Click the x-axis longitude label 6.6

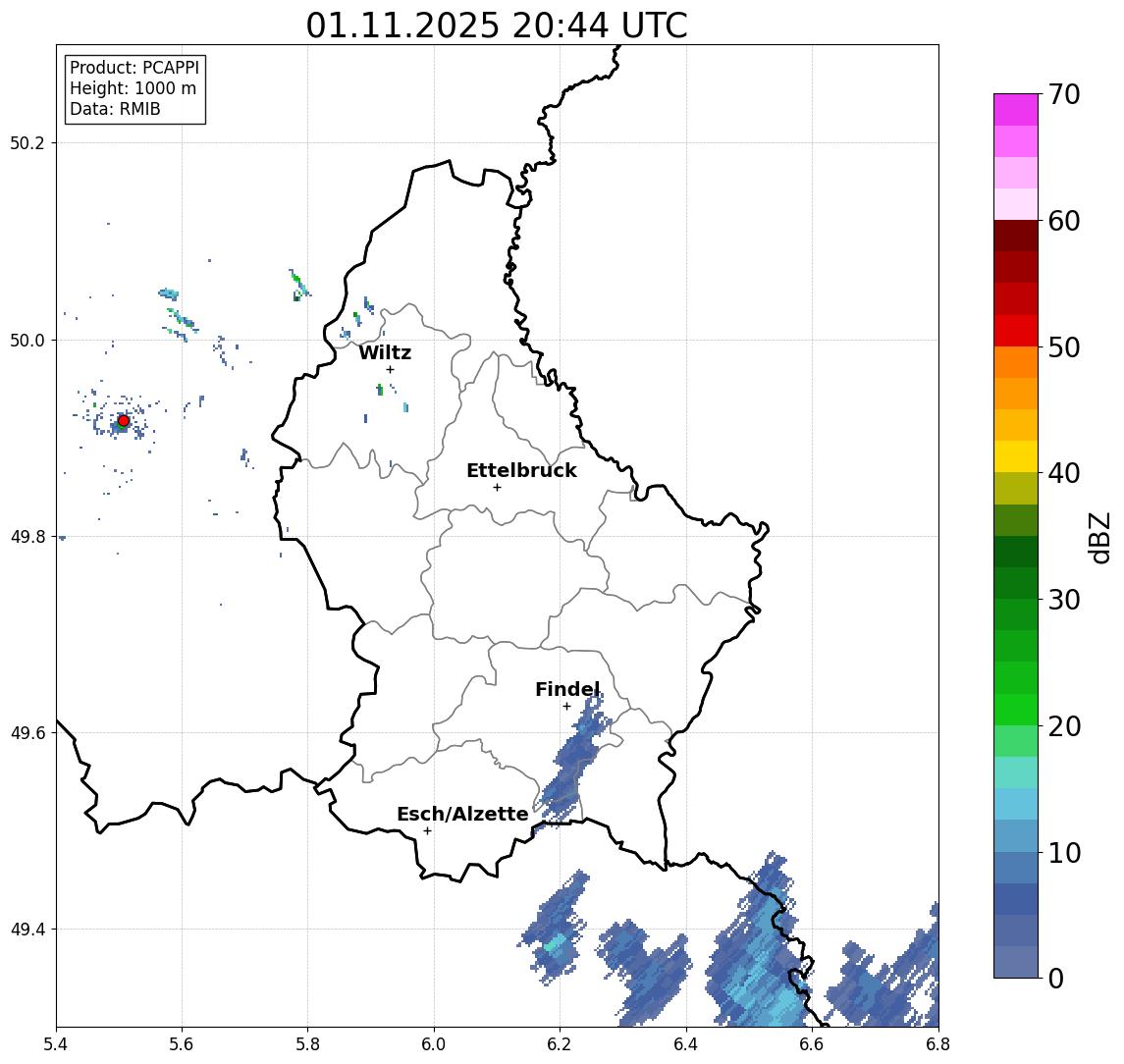[813, 1044]
